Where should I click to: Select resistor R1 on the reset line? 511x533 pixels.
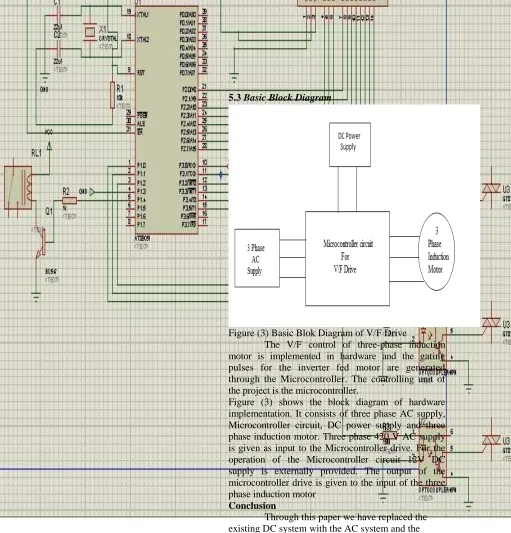113,95
